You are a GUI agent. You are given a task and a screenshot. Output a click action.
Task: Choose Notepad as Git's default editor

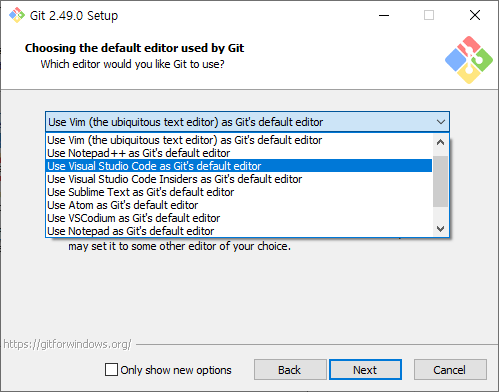[239, 231]
